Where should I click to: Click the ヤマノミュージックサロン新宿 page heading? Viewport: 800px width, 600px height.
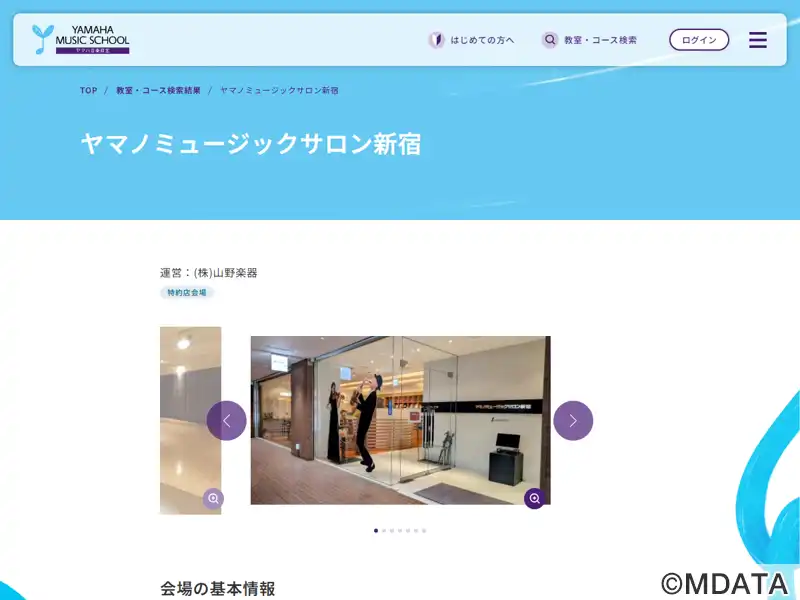click(251, 144)
